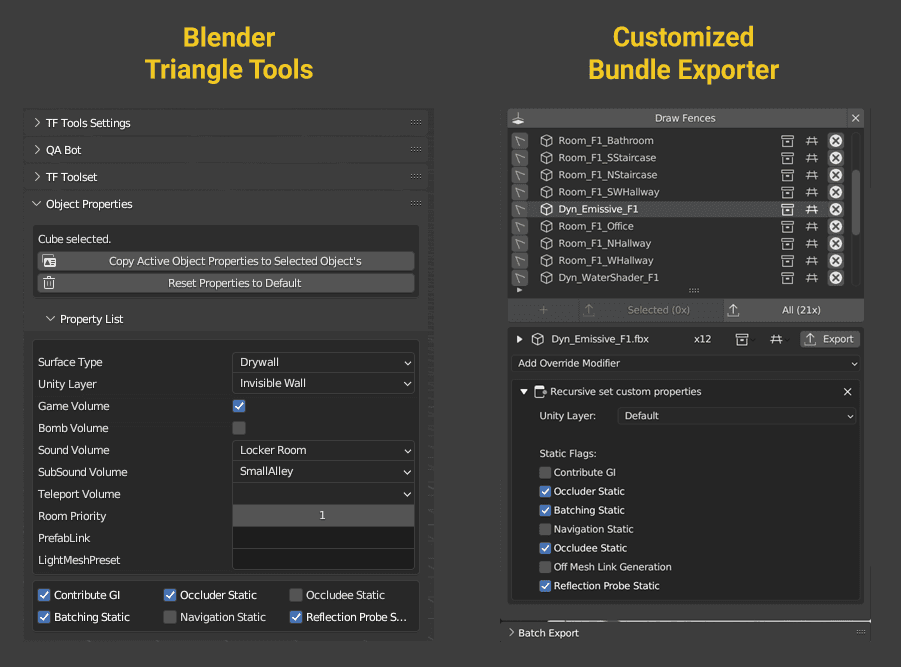Click mesh cube icon of Room_F1_SStaircase
Viewport: 901px width, 667px height.
tap(546, 158)
